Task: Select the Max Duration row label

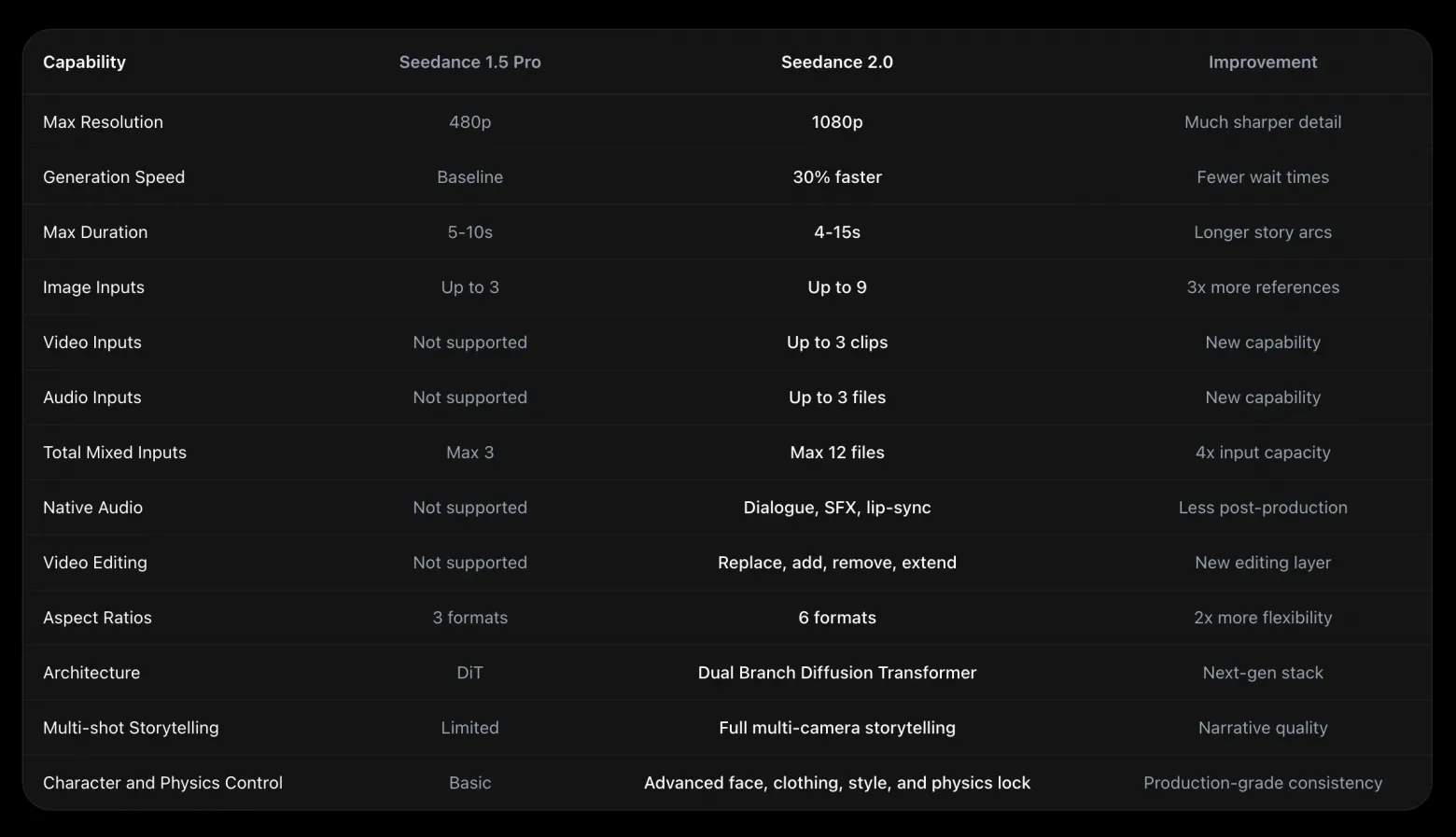Action: pos(95,232)
